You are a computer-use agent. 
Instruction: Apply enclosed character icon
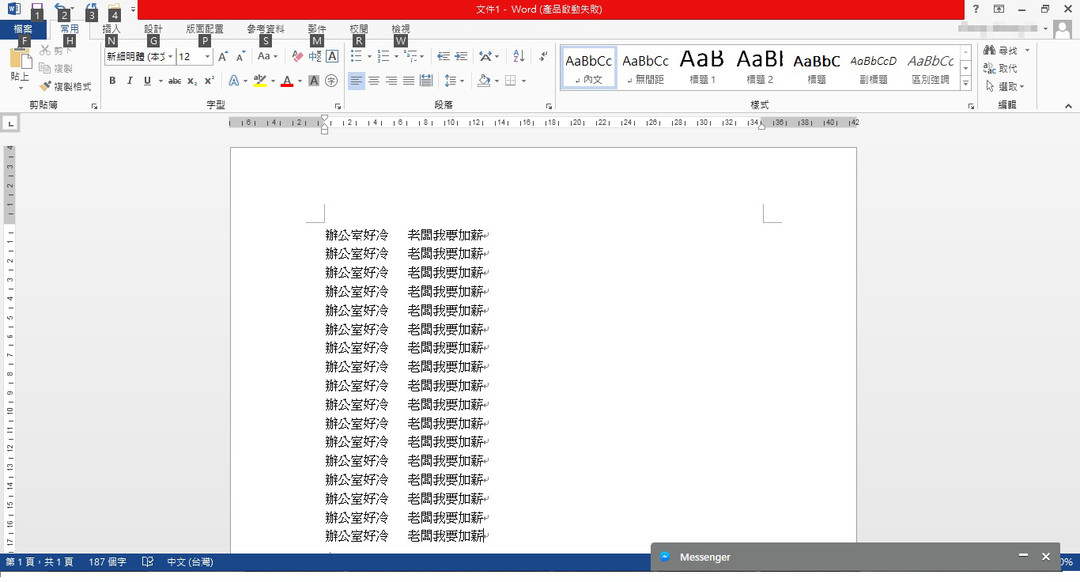pyautogui.click(x=331, y=81)
